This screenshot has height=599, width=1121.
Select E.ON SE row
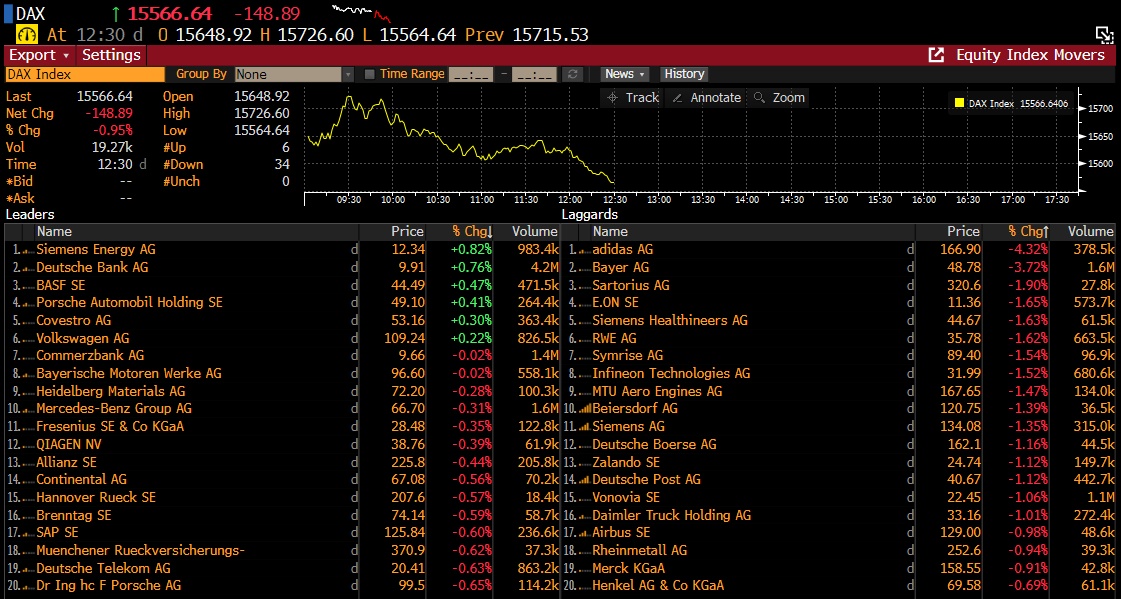[839, 302]
